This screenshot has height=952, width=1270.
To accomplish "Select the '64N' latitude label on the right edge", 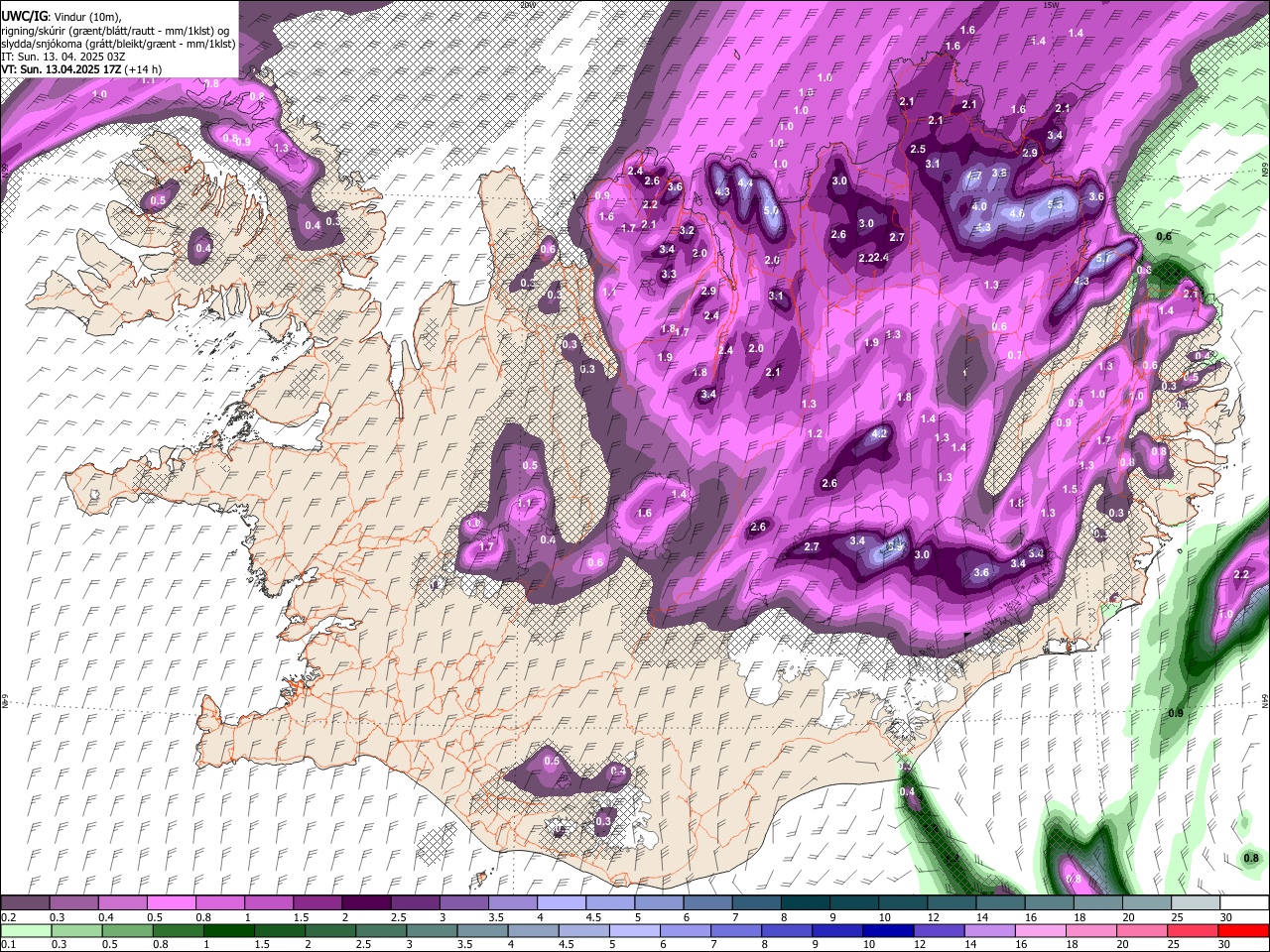I will point(1265,700).
